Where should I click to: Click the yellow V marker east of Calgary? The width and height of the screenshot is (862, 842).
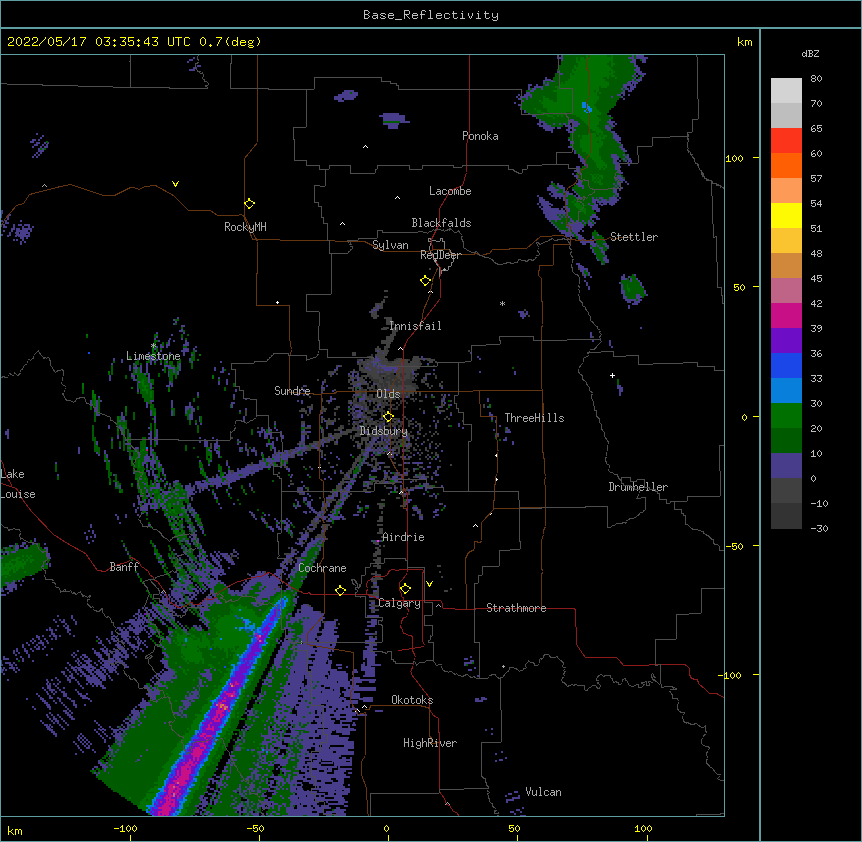point(429,584)
